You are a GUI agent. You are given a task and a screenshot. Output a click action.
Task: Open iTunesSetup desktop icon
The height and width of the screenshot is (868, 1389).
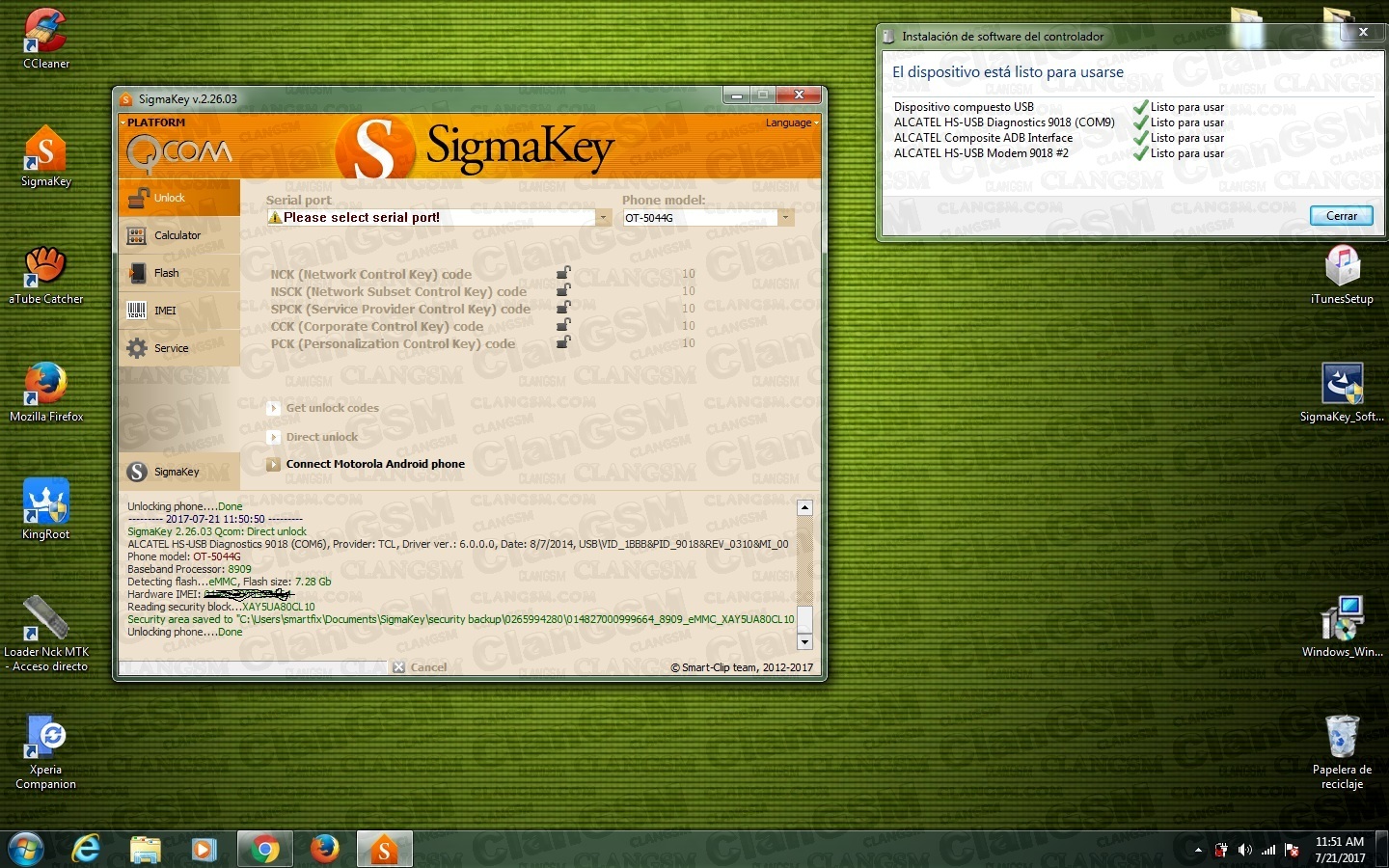point(1342,274)
